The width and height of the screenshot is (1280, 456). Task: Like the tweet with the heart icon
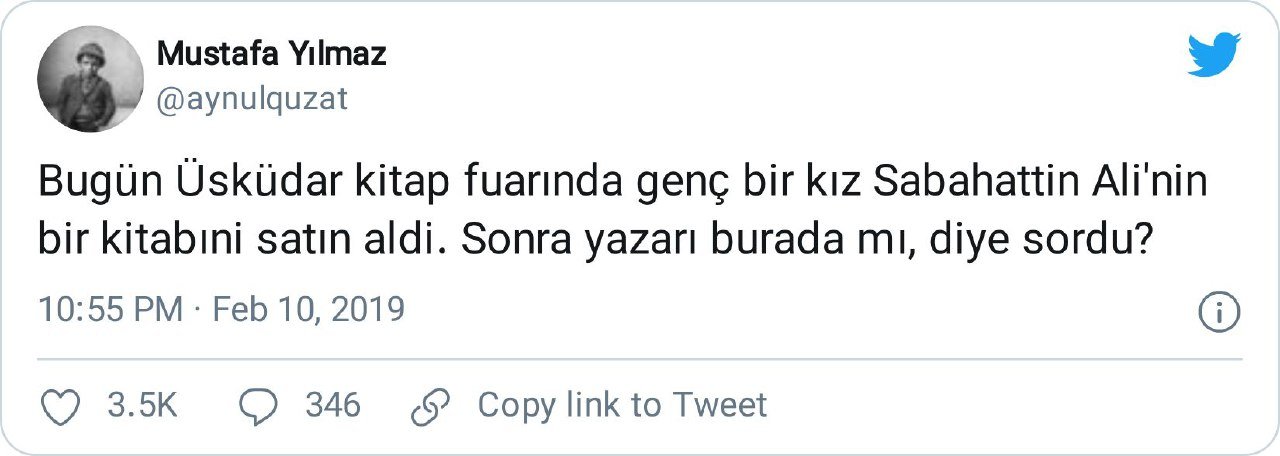click(x=63, y=405)
